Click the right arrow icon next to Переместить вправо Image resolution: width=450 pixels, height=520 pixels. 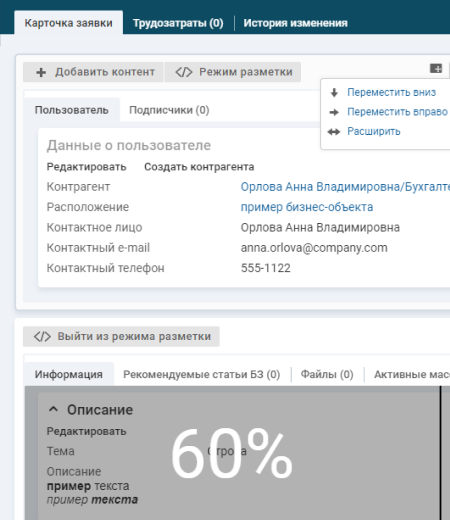(x=334, y=112)
